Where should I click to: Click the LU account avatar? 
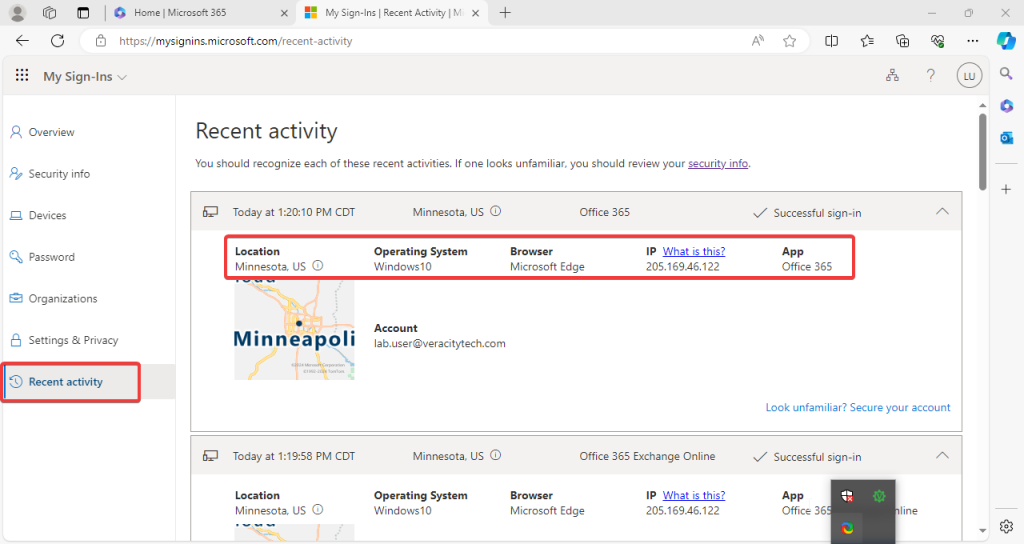click(967, 76)
